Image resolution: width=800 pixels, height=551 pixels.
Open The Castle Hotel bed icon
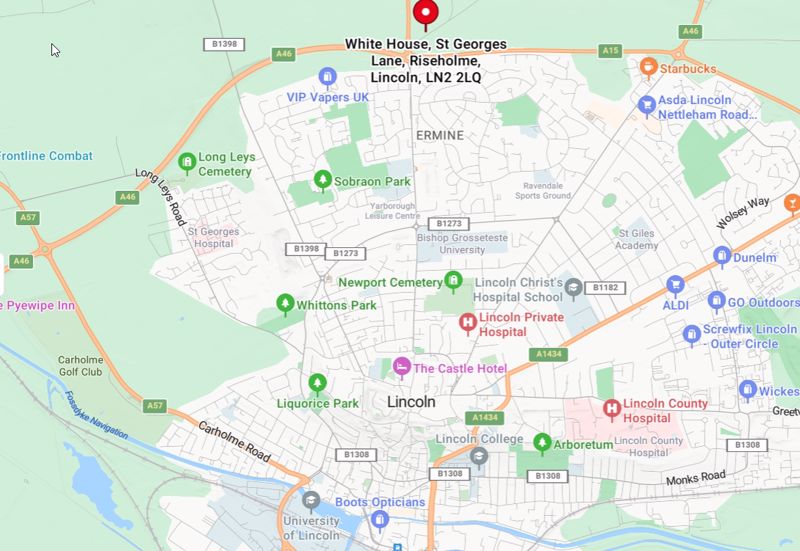(402, 368)
